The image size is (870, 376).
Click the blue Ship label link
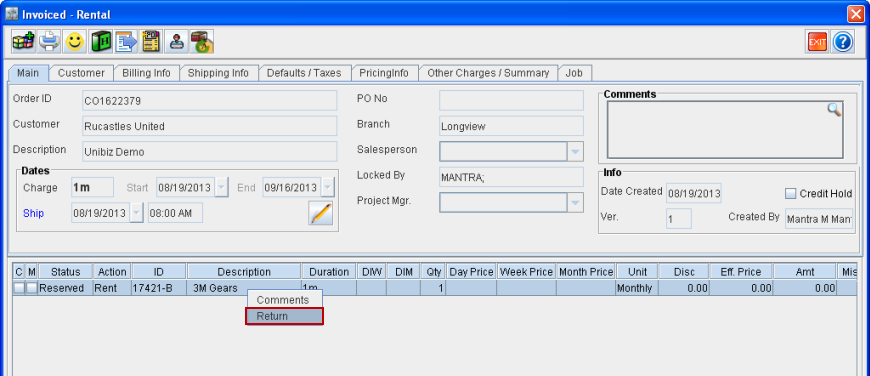[x=33, y=214]
